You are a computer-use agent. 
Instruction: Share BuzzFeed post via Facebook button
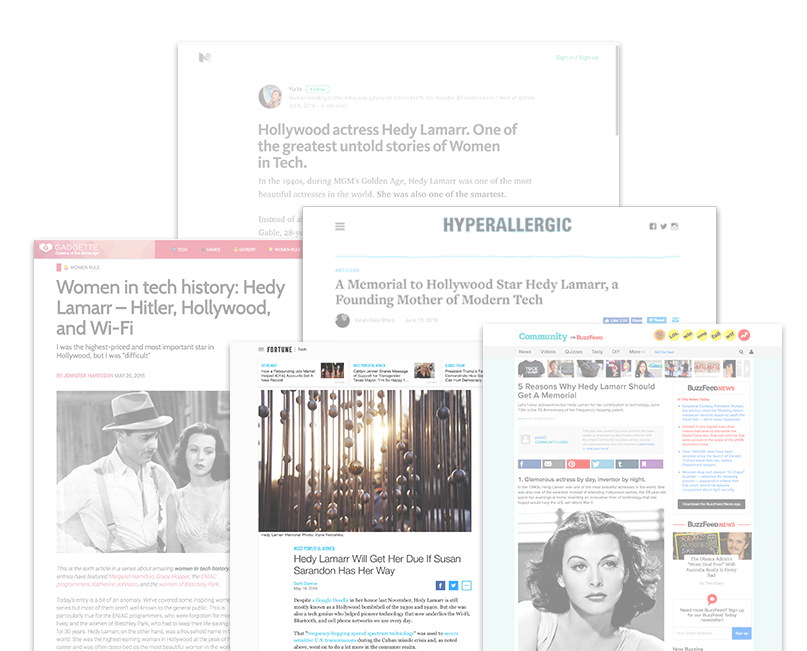click(x=529, y=464)
